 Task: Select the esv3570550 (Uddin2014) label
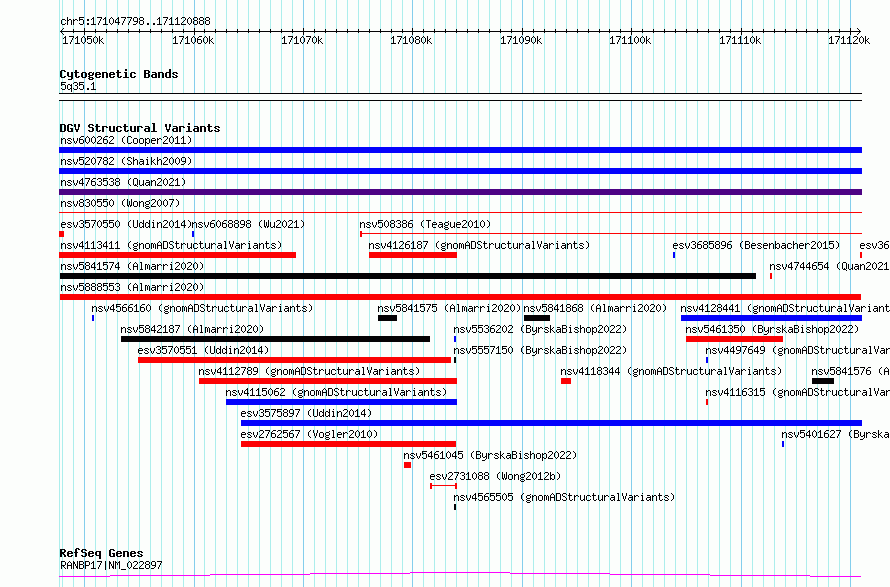pyautogui.click(x=126, y=224)
